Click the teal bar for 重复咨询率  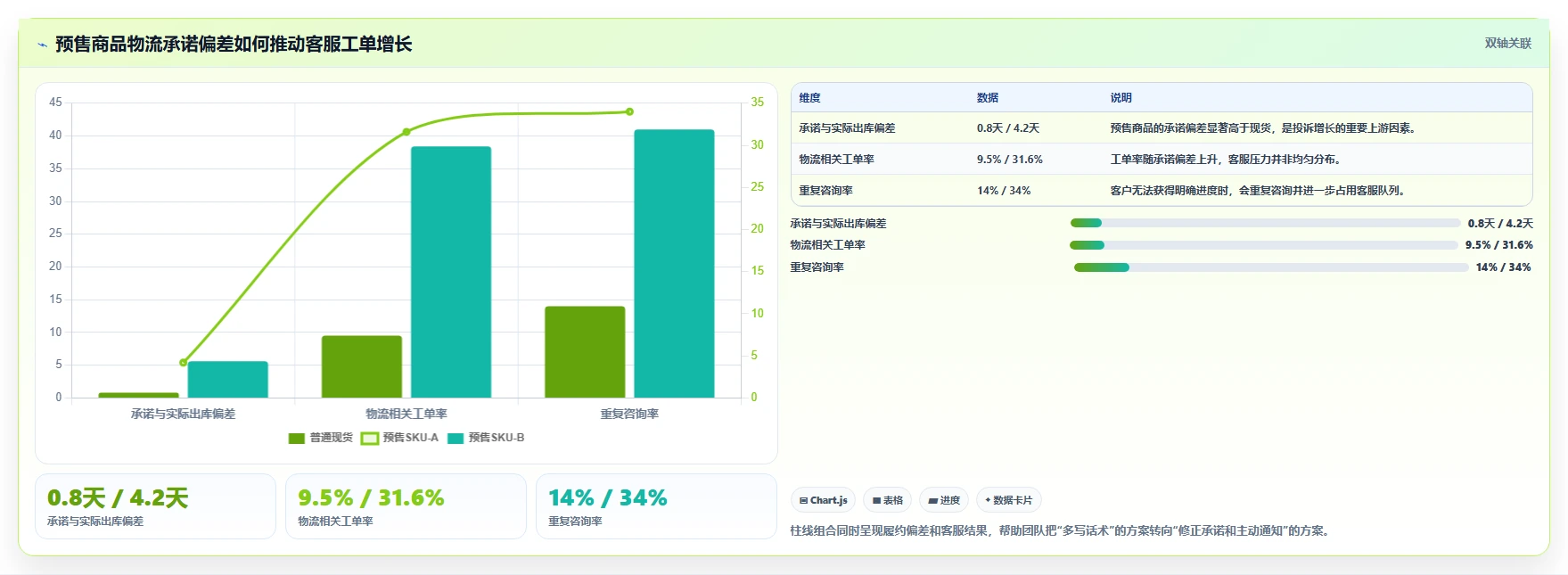coord(674,264)
